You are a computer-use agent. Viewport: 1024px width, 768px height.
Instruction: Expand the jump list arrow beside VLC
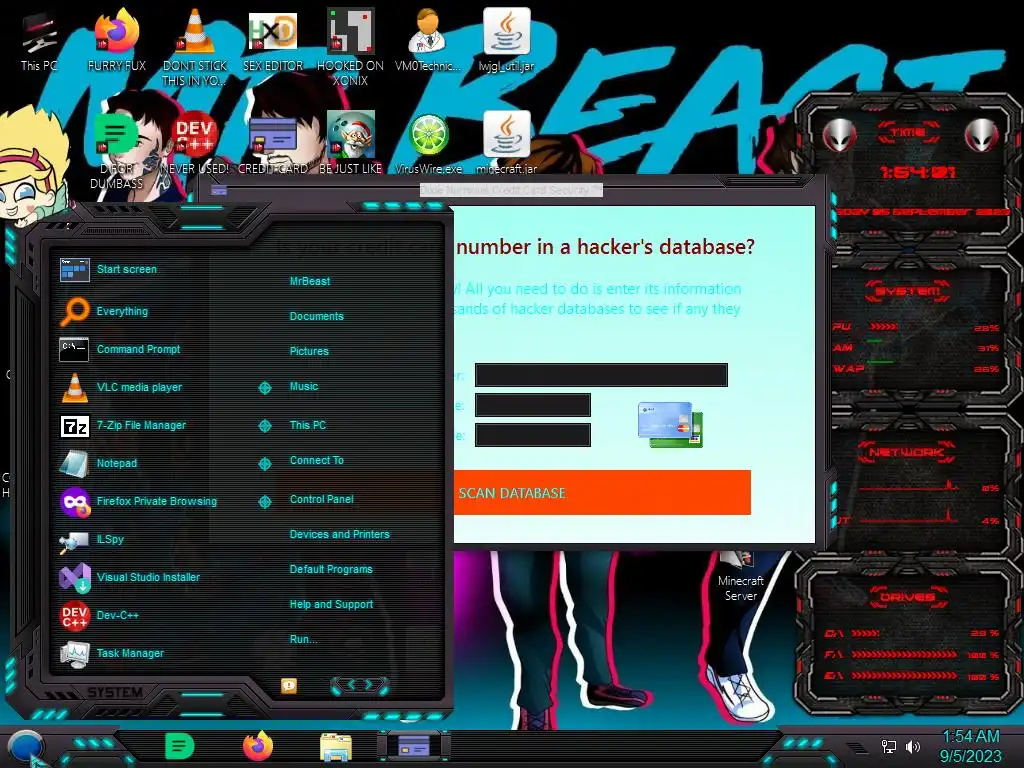click(x=264, y=388)
